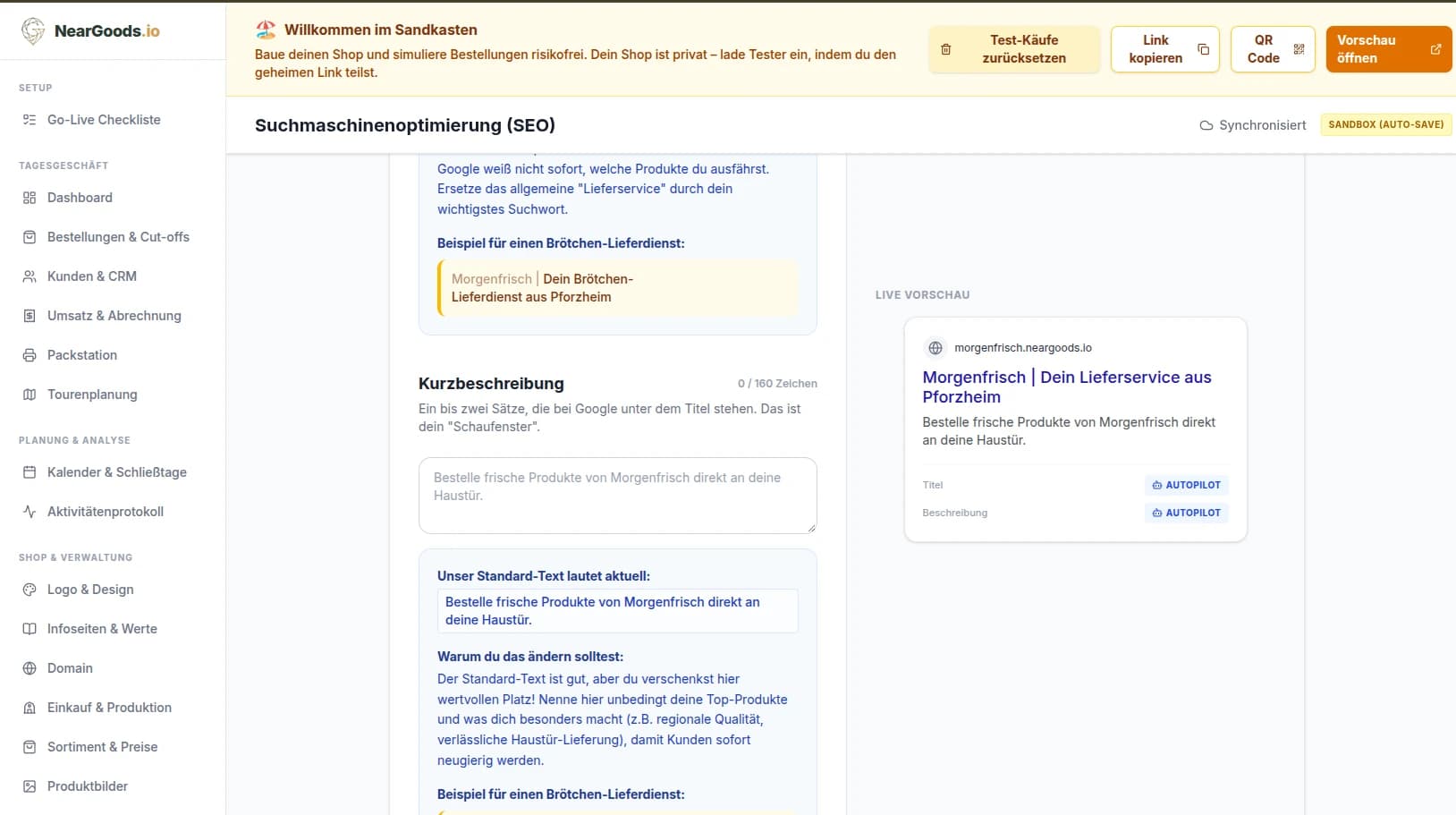
Task: Click the Titel AUTOPILOT badge
Action: click(1187, 485)
